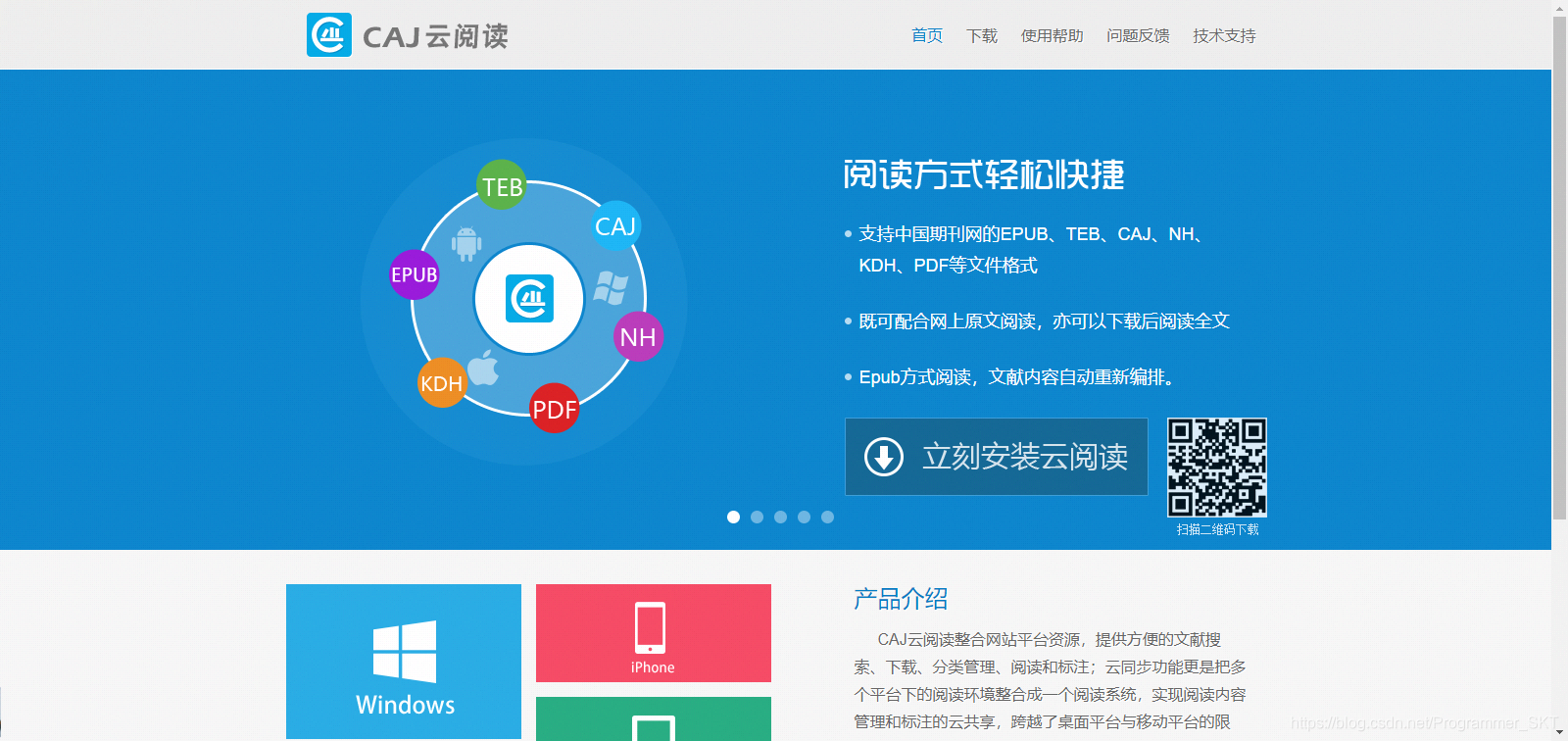Click the magenta NH format bubble
Viewport: 1568px width, 741px height.
(638, 337)
